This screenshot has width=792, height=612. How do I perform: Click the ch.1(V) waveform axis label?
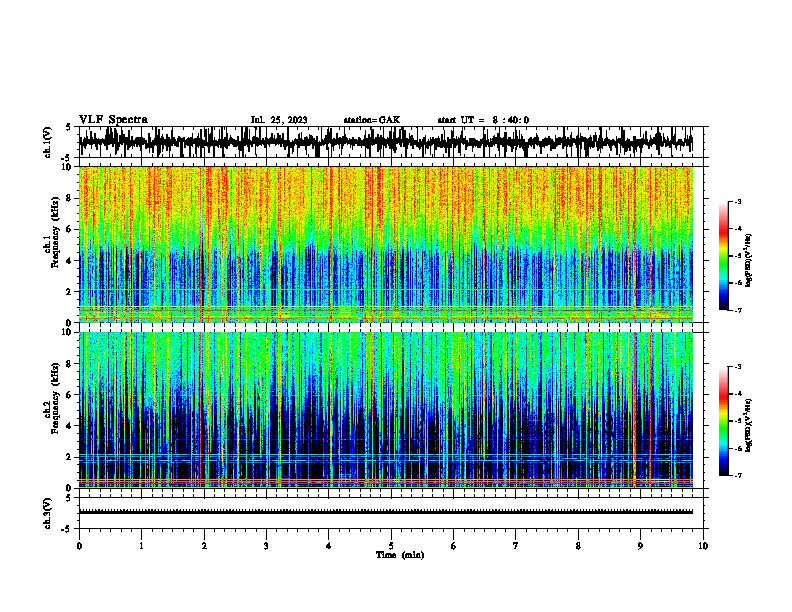point(47,142)
